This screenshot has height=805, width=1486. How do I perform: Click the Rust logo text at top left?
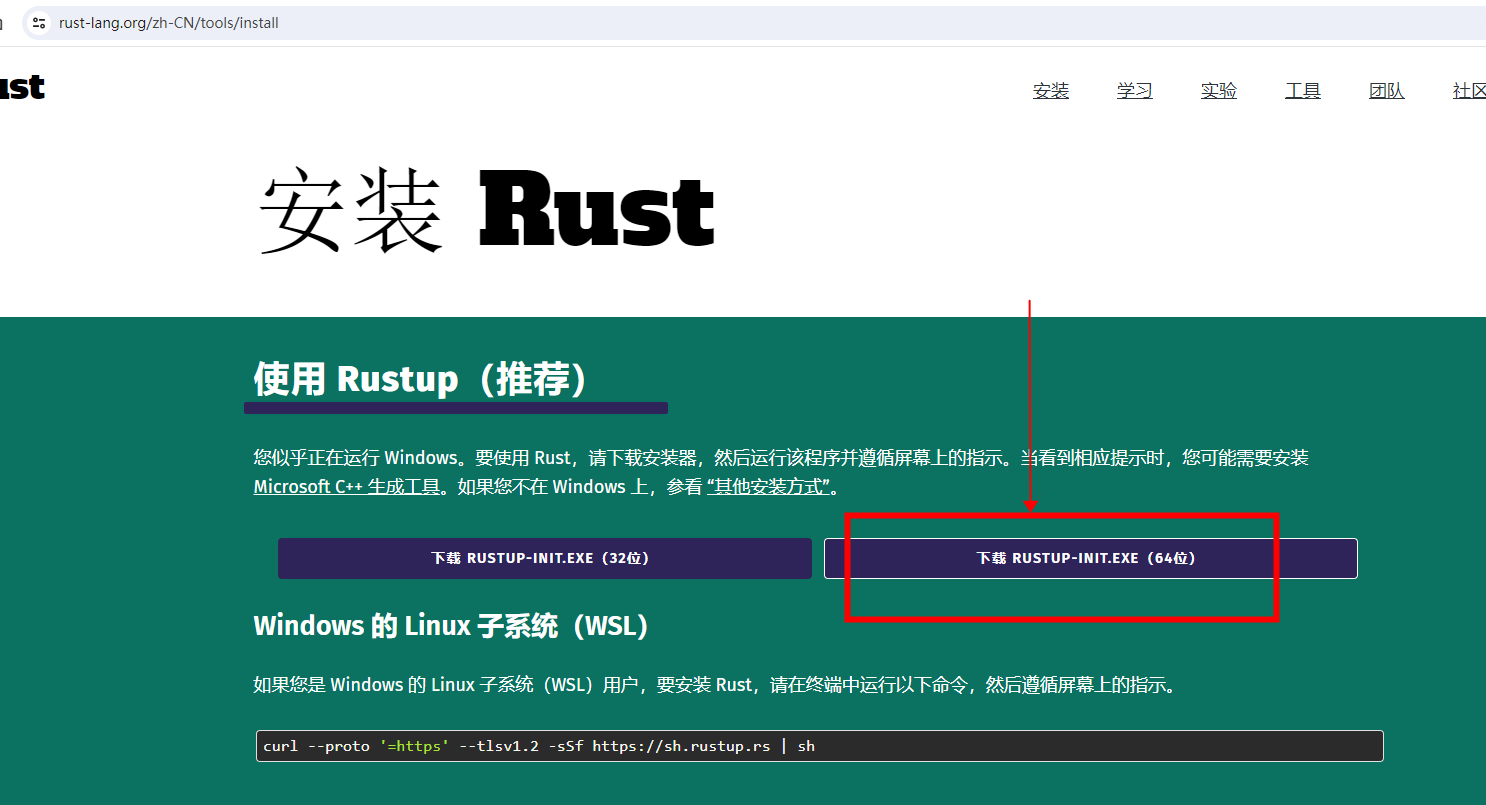(x=22, y=87)
